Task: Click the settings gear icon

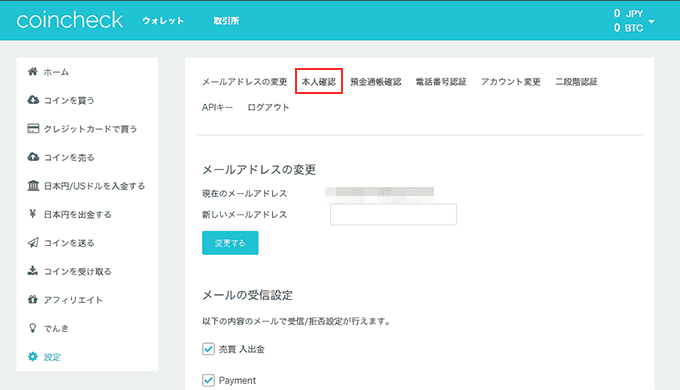Action: 33,357
